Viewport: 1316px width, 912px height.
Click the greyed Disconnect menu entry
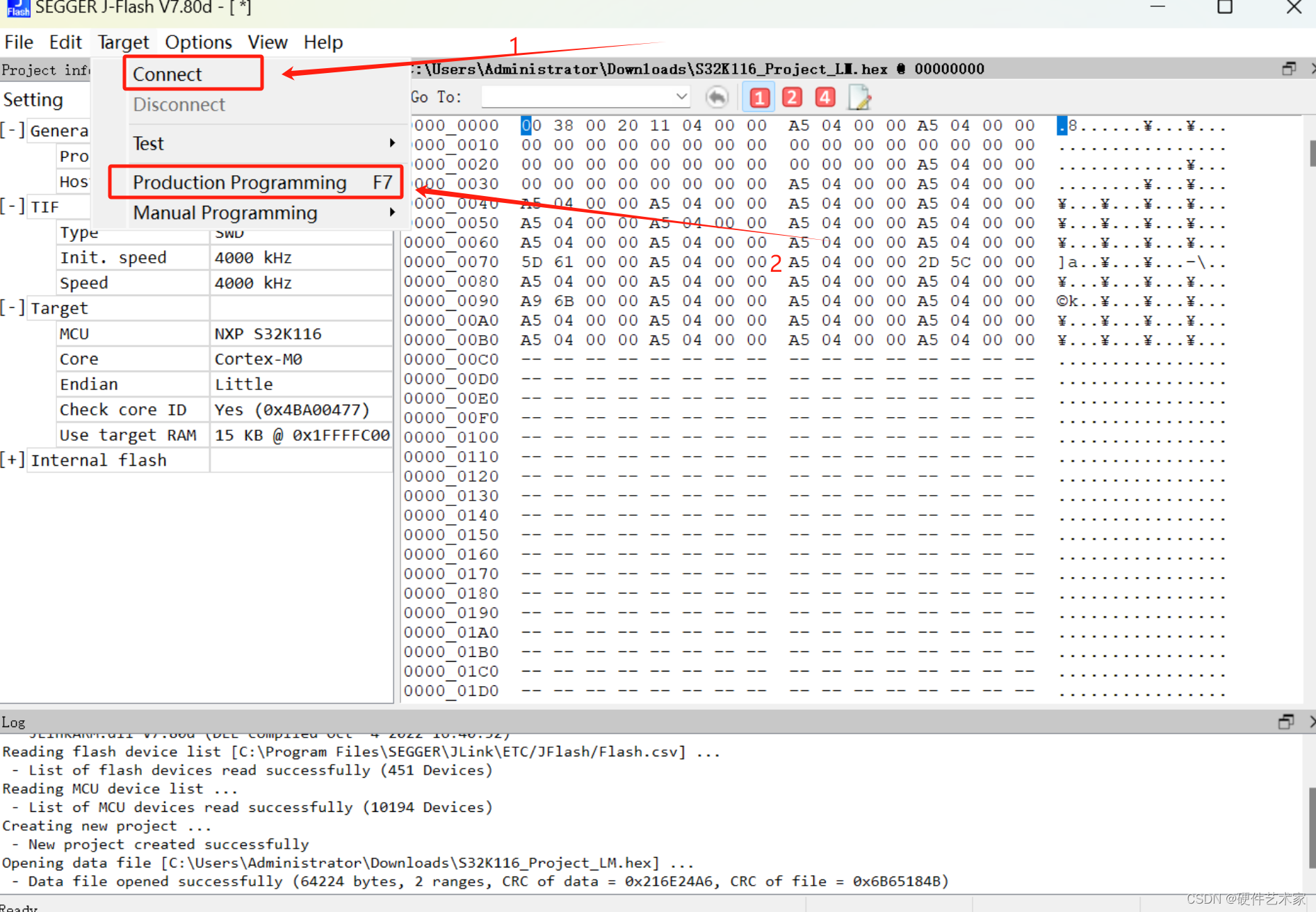(x=179, y=104)
